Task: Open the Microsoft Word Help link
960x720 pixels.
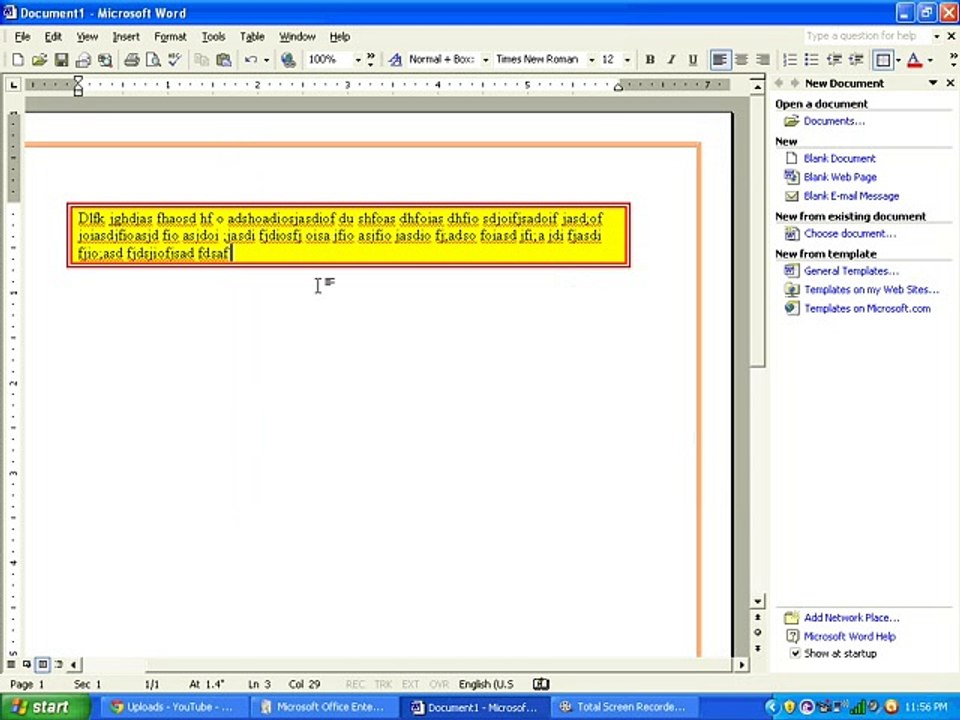Action: pos(850,636)
